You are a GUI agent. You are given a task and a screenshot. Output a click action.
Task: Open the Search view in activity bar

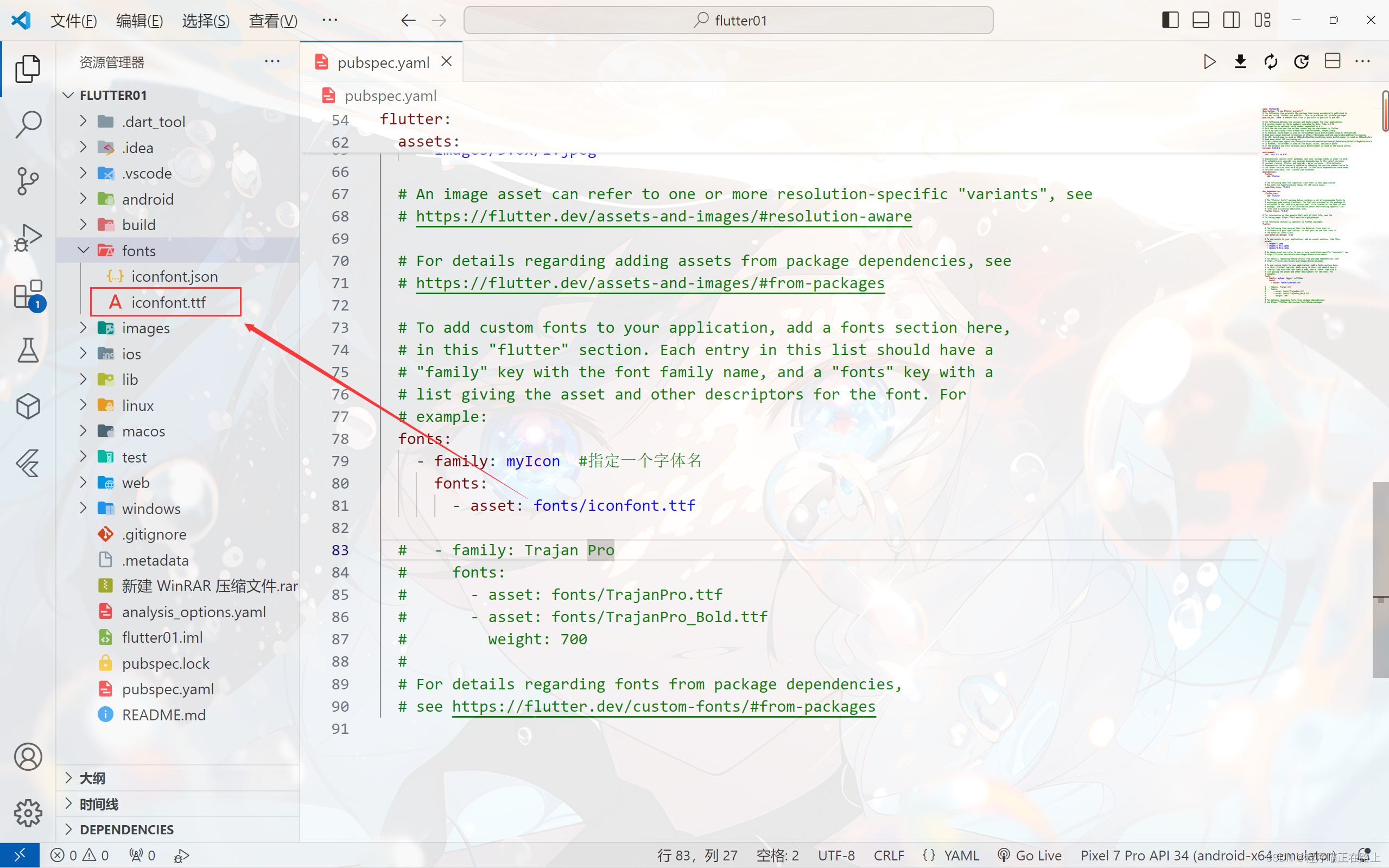tap(28, 124)
